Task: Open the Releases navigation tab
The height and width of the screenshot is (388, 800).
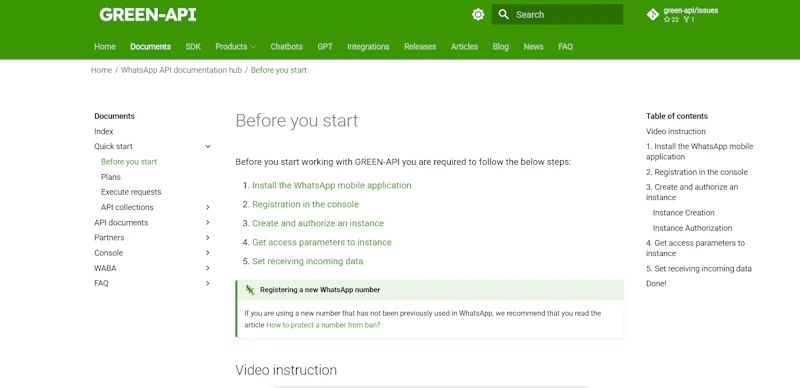Action: pos(420,46)
